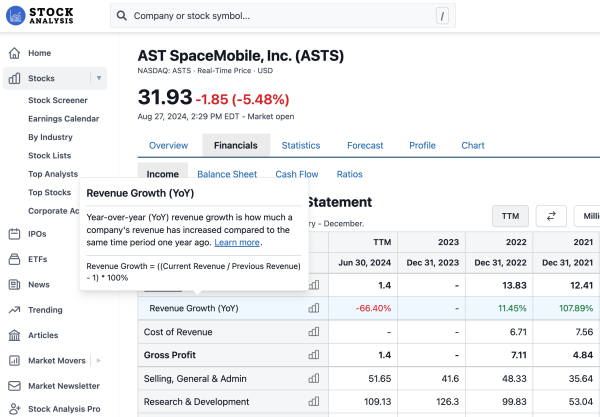Image resolution: width=600 pixels, height=417 pixels.
Task: View chart for Research & Development row
Action: (x=314, y=402)
